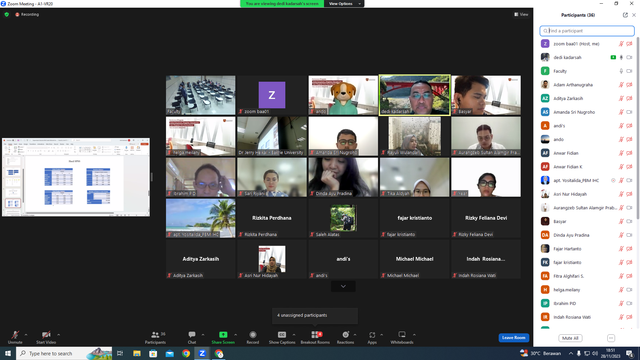640x360 pixels.
Task: Show next page of video tiles chevron
Action: 343,287
